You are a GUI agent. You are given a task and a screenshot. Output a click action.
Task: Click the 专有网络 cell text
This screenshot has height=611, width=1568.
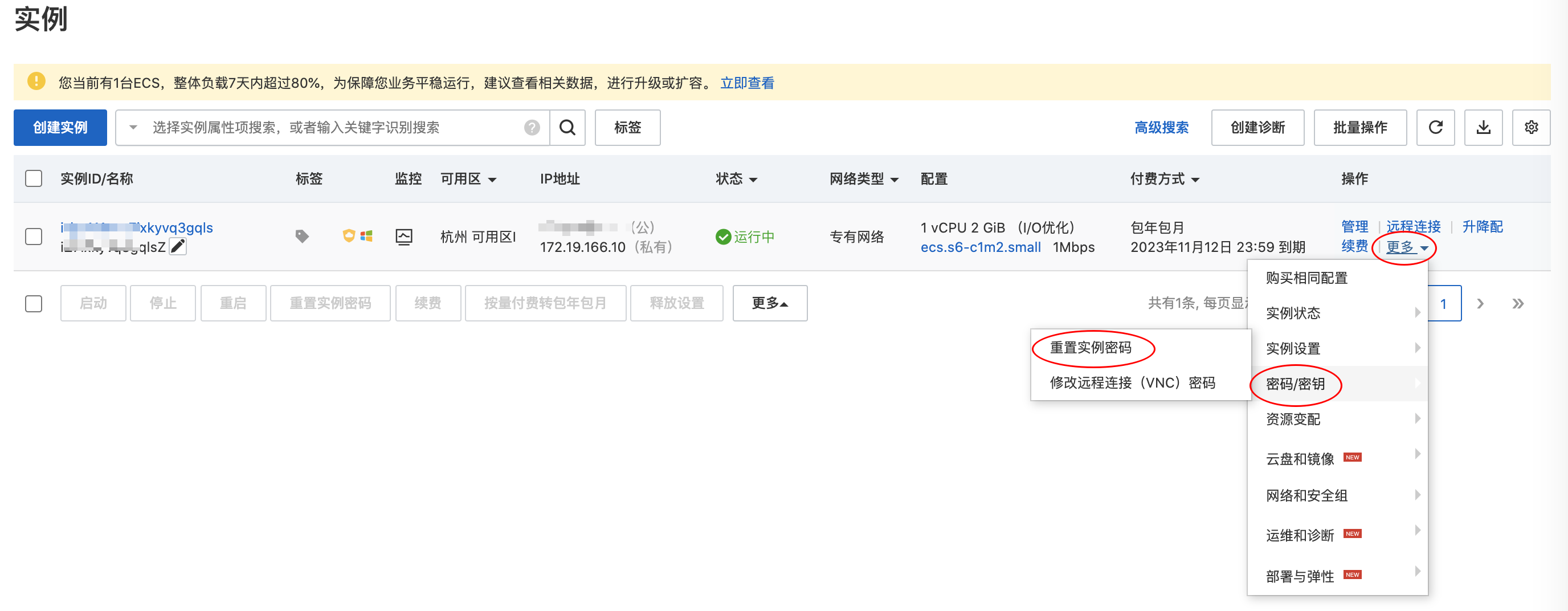point(857,237)
